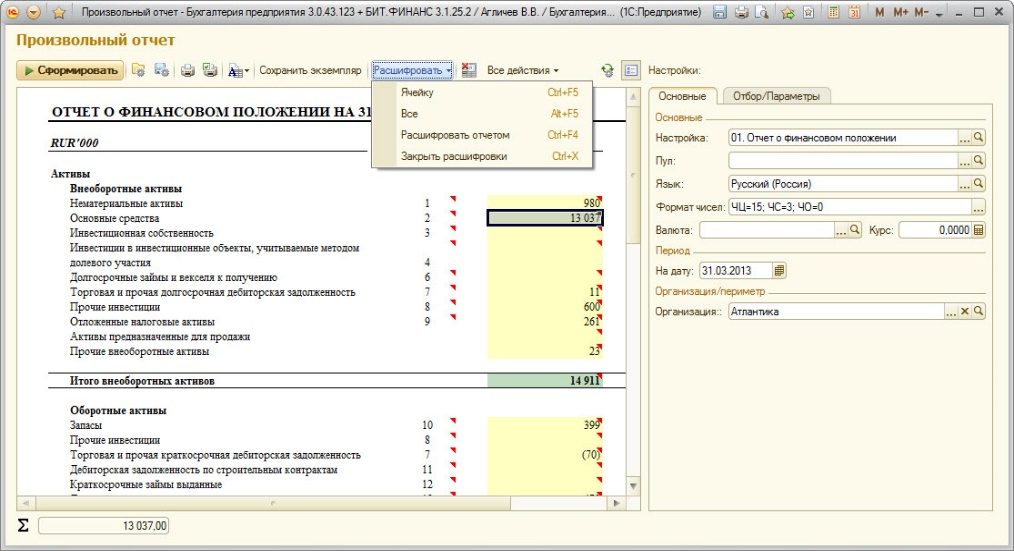The height and width of the screenshot is (551, 1014).
Task: Open calendar picker for На дату field
Action: [780, 270]
